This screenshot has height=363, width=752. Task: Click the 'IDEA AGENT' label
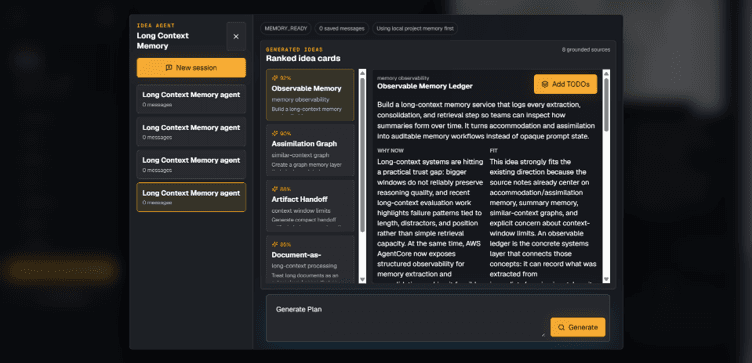156,26
